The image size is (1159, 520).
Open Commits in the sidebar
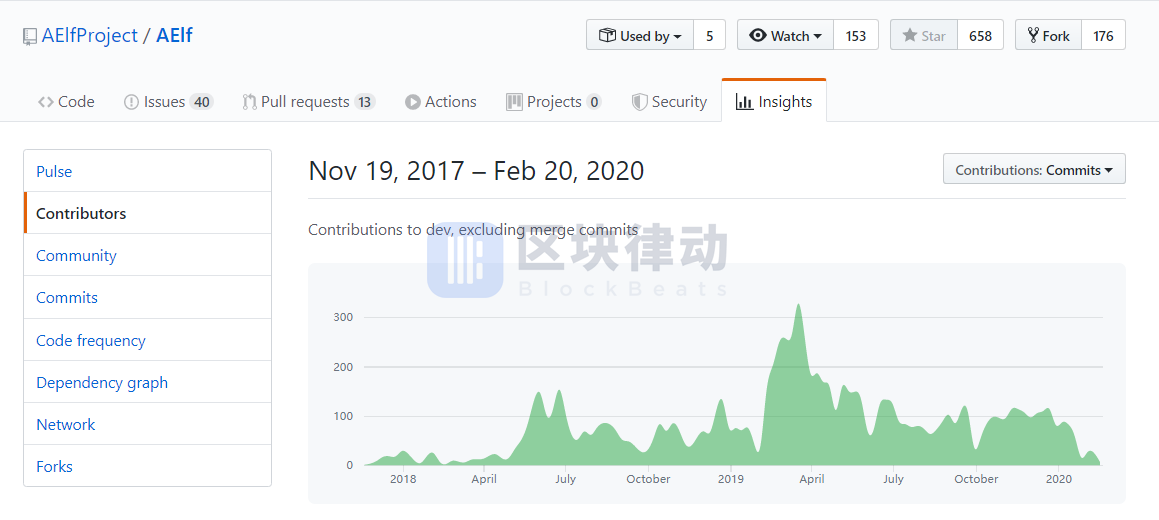pyautogui.click(x=148, y=298)
